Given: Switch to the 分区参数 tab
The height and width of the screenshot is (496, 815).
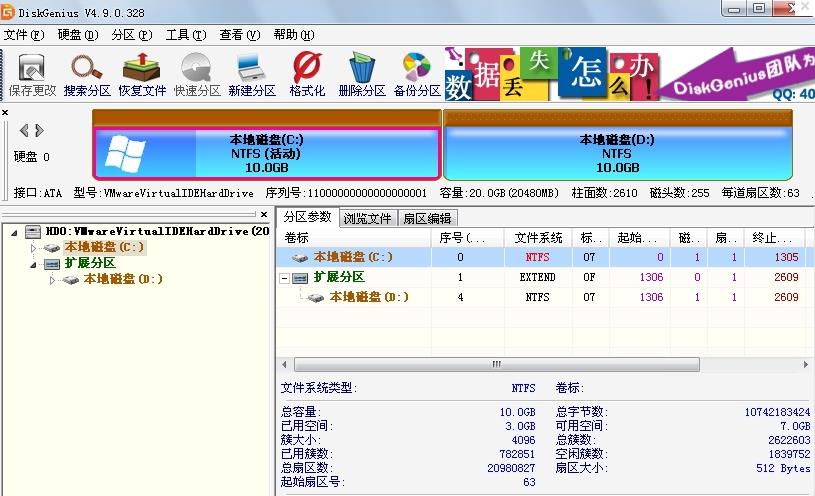Looking at the screenshot, I should pos(307,217).
